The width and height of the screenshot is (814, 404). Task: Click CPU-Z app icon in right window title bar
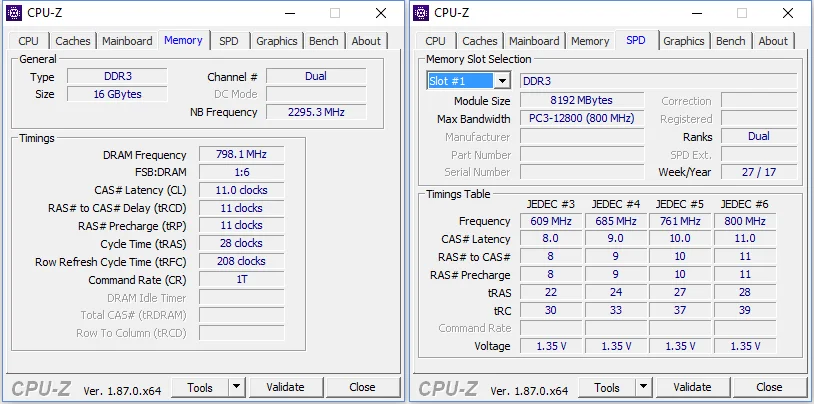click(x=421, y=13)
